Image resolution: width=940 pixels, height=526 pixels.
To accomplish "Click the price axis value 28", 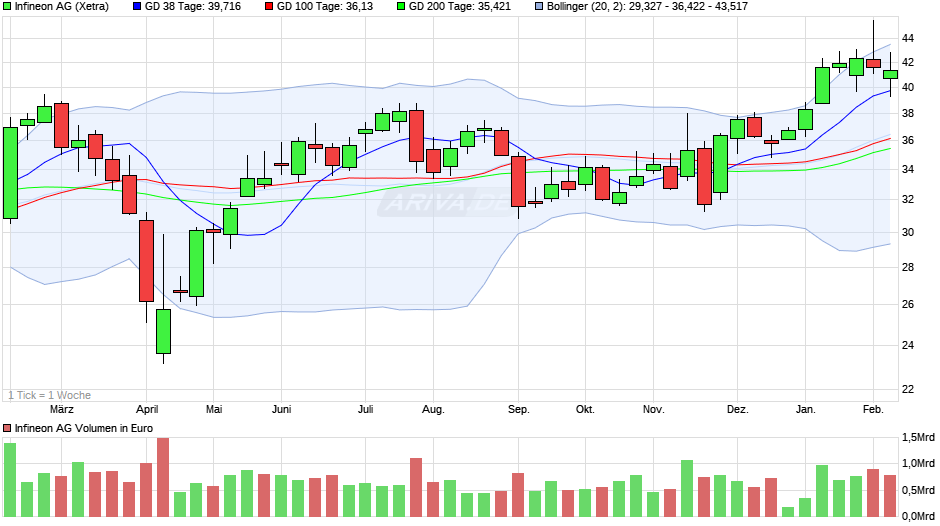I will point(908,267).
